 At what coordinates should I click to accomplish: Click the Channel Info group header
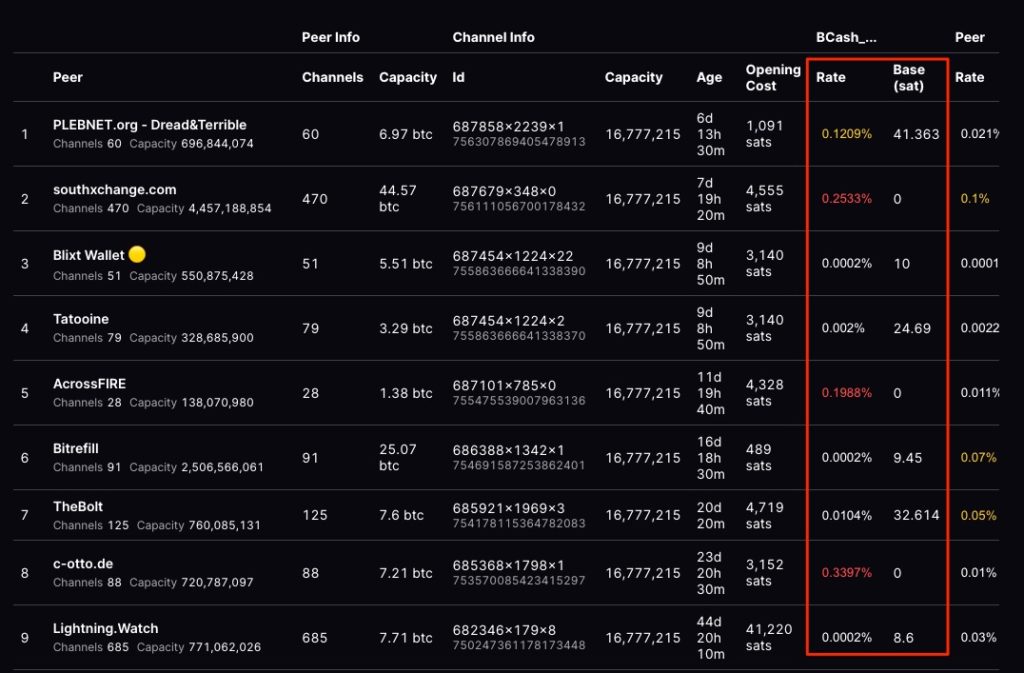[493, 37]
